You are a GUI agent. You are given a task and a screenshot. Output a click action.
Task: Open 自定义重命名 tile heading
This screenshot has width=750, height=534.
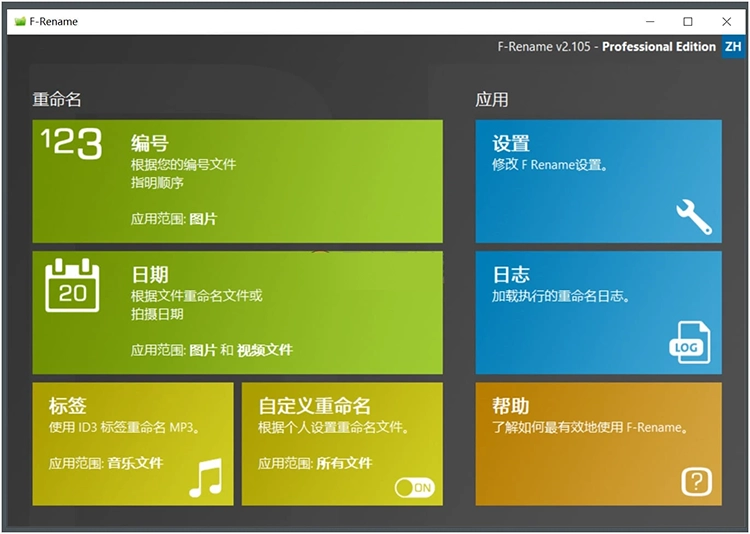[x=314, y=406]
